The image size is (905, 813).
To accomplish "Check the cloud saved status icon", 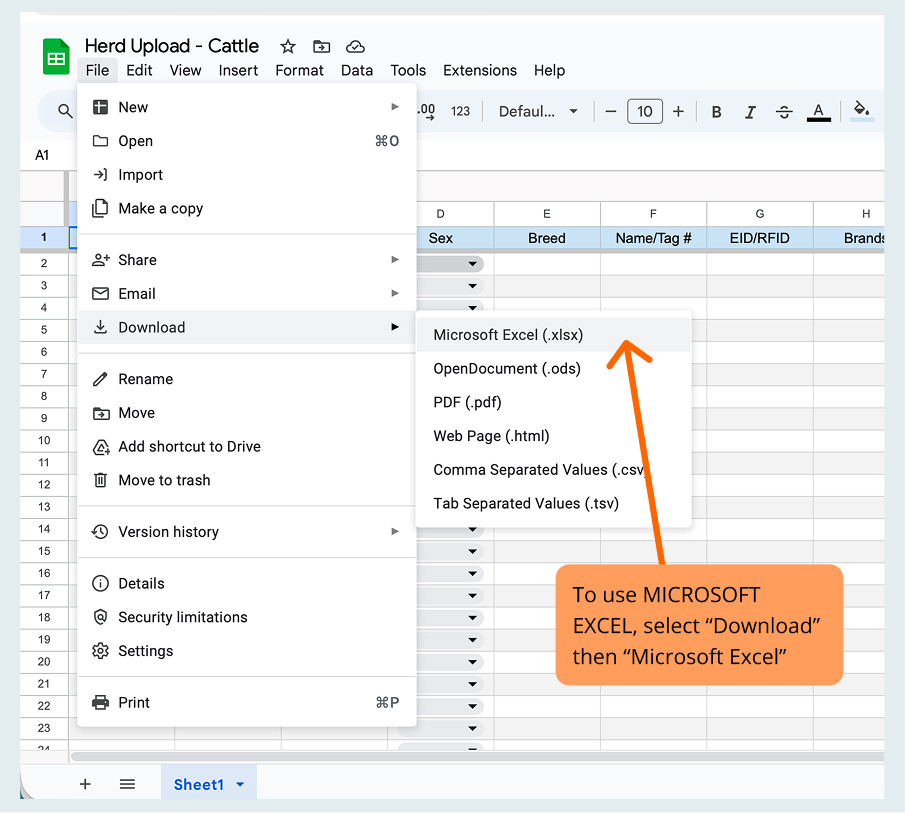I will pyautogui.click(x=355, y=46).
